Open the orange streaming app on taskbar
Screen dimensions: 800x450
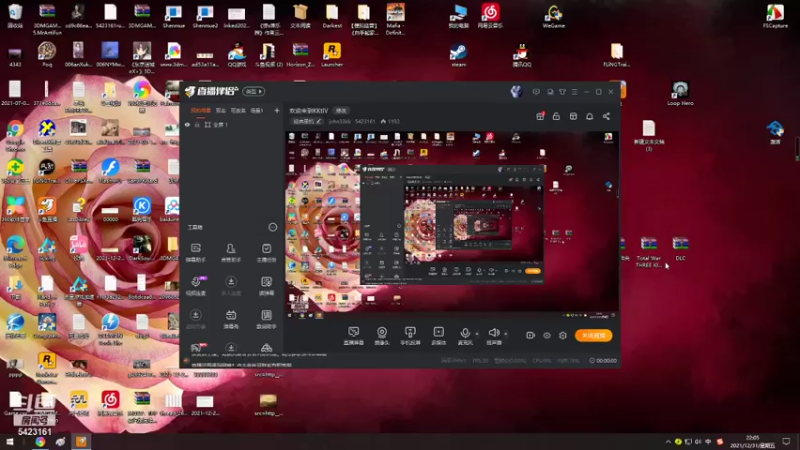81,442
